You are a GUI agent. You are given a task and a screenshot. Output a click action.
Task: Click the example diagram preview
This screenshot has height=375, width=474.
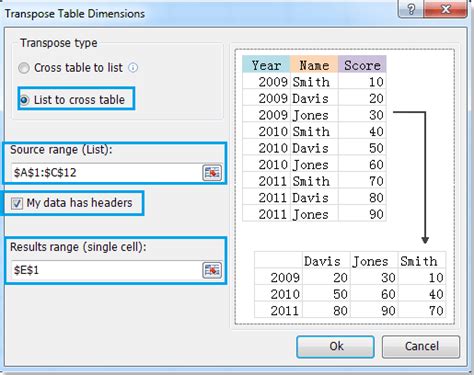(345, 187)
